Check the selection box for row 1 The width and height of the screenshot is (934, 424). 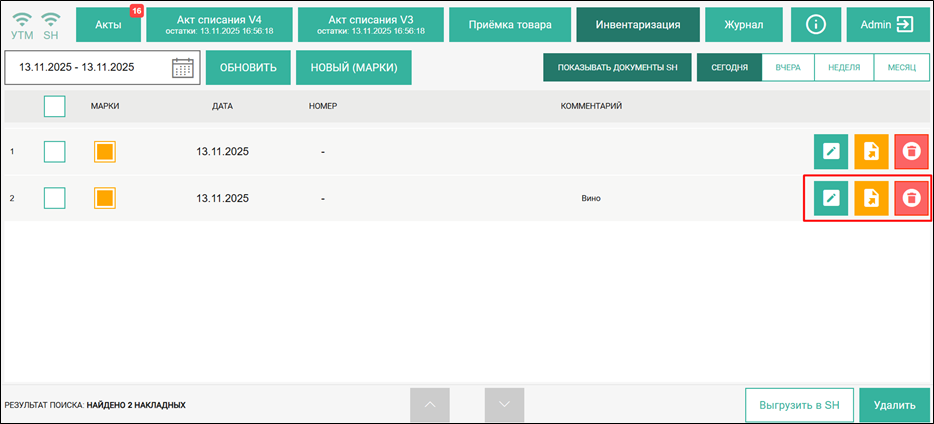tap(55, 152)
